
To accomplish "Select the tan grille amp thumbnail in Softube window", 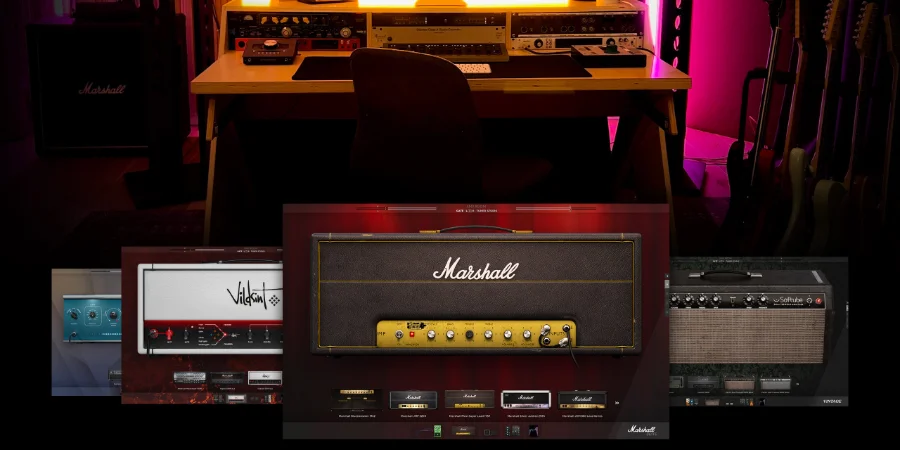I will (739, 385).
